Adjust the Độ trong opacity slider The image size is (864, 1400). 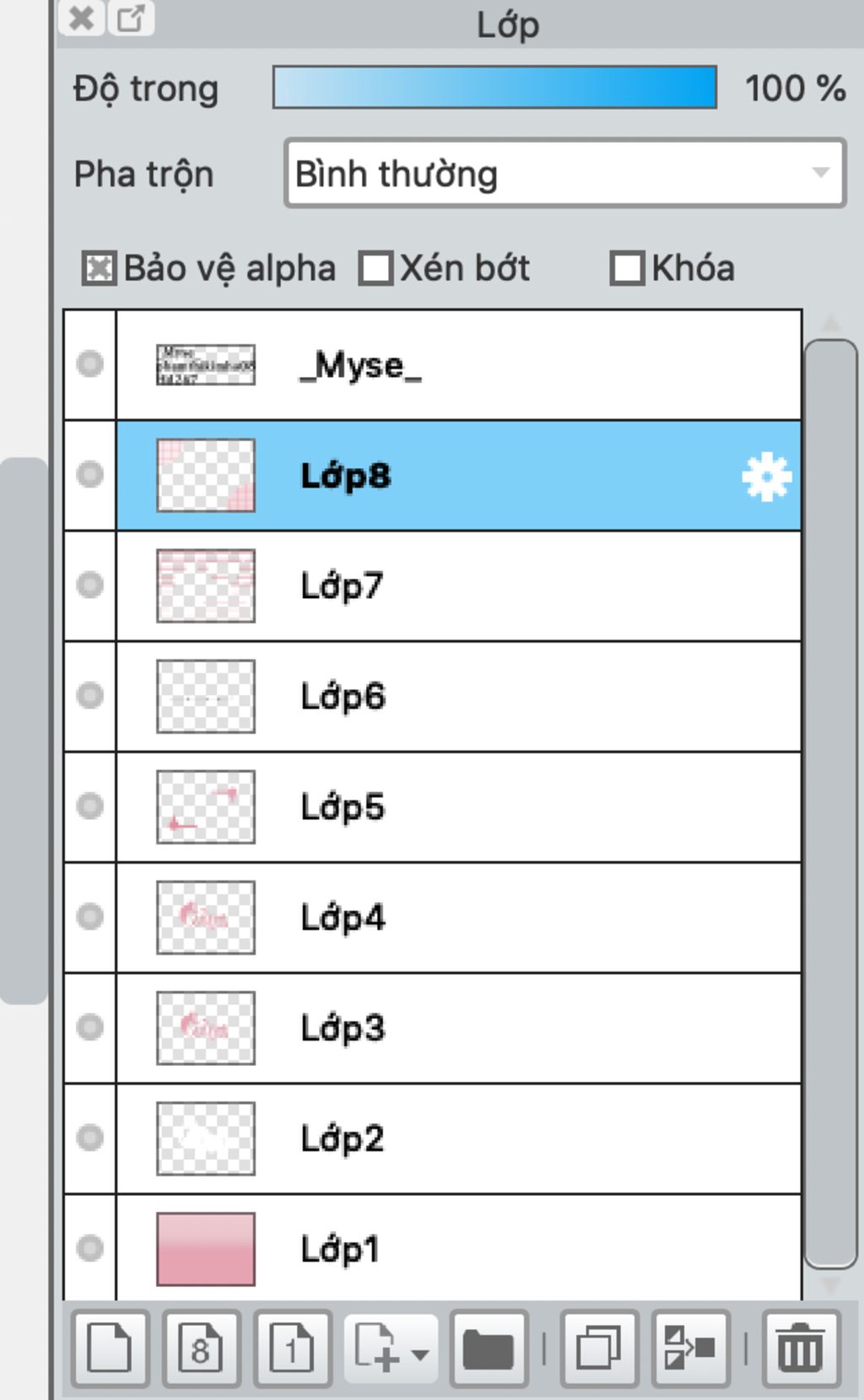[494, 88]
